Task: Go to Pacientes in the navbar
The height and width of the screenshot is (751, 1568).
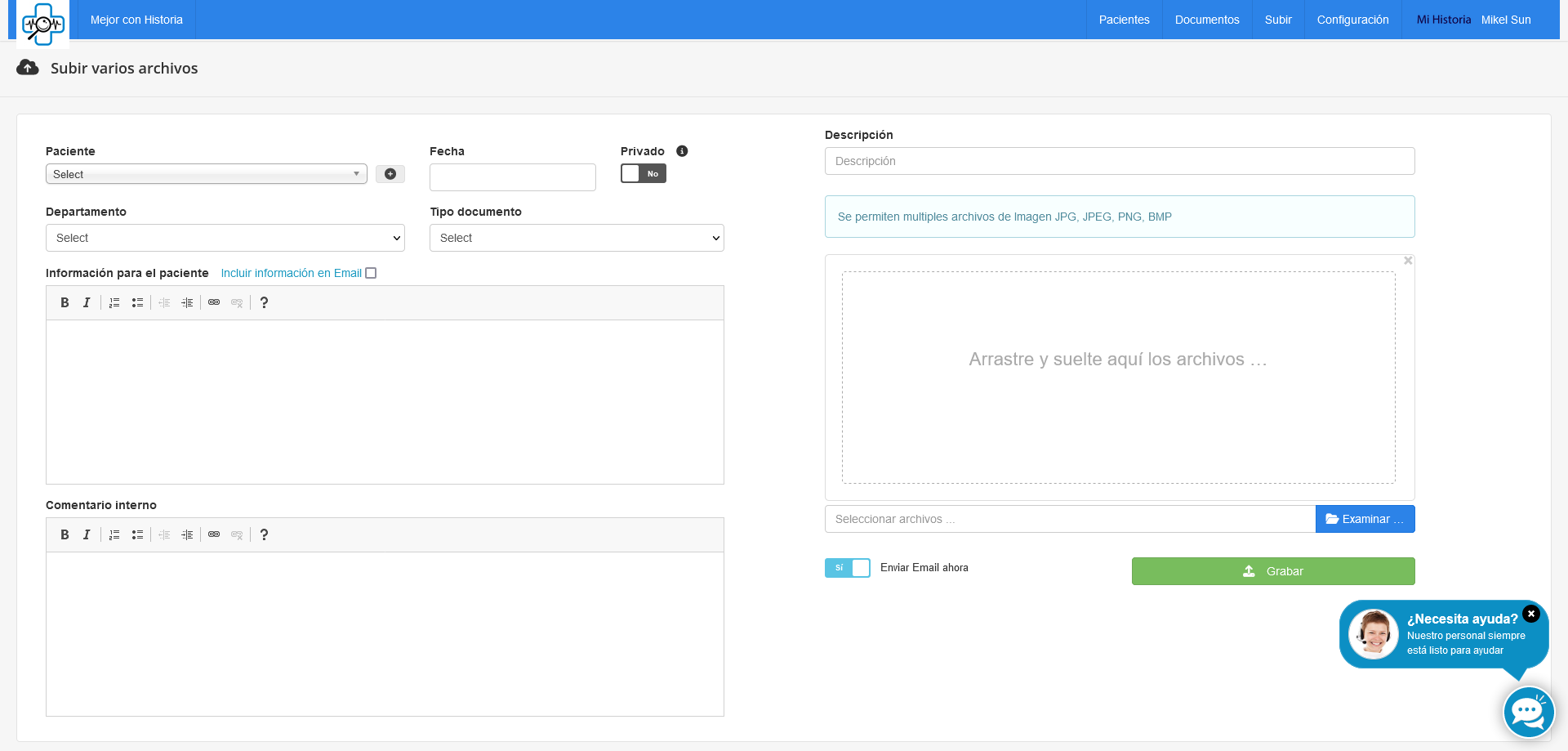Action: point(1124,20)
